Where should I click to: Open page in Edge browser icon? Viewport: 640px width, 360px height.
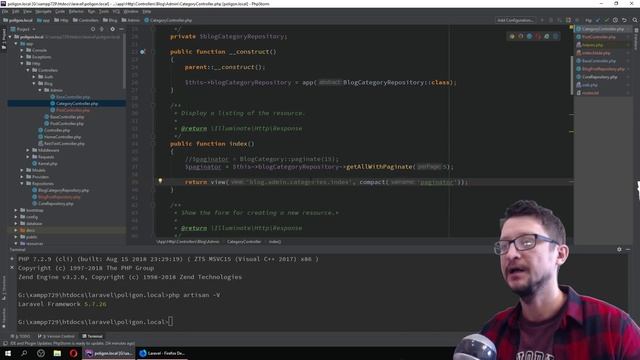coord(556,36)
